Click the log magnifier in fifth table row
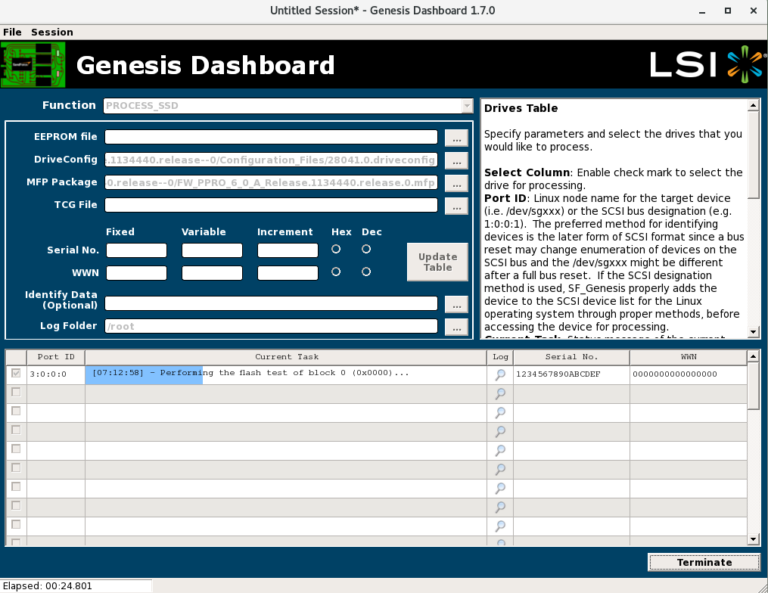Screen dimensions: 768x593 [500, 450]
